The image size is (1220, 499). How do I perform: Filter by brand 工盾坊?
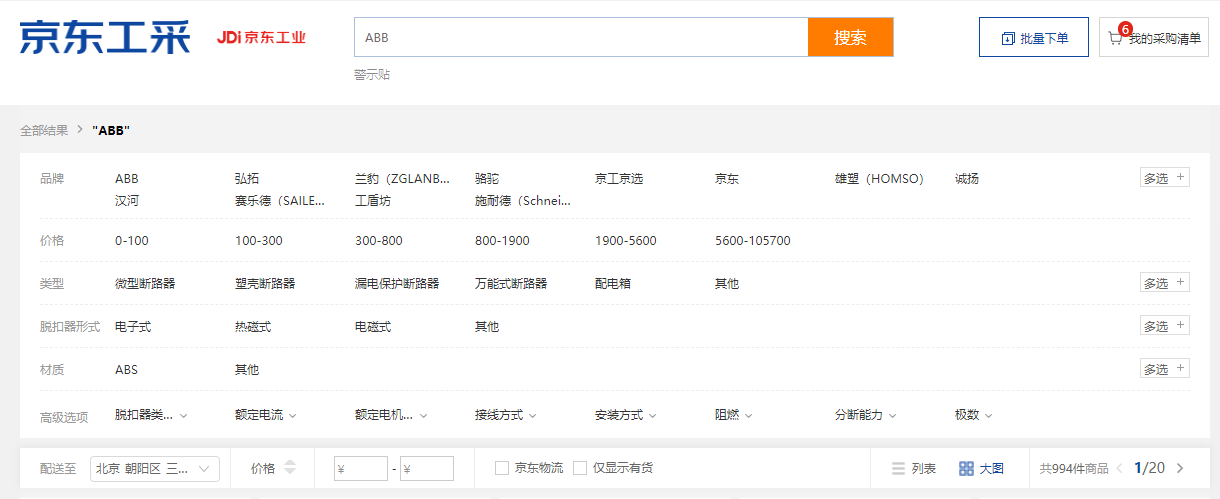tap(373, 201)
